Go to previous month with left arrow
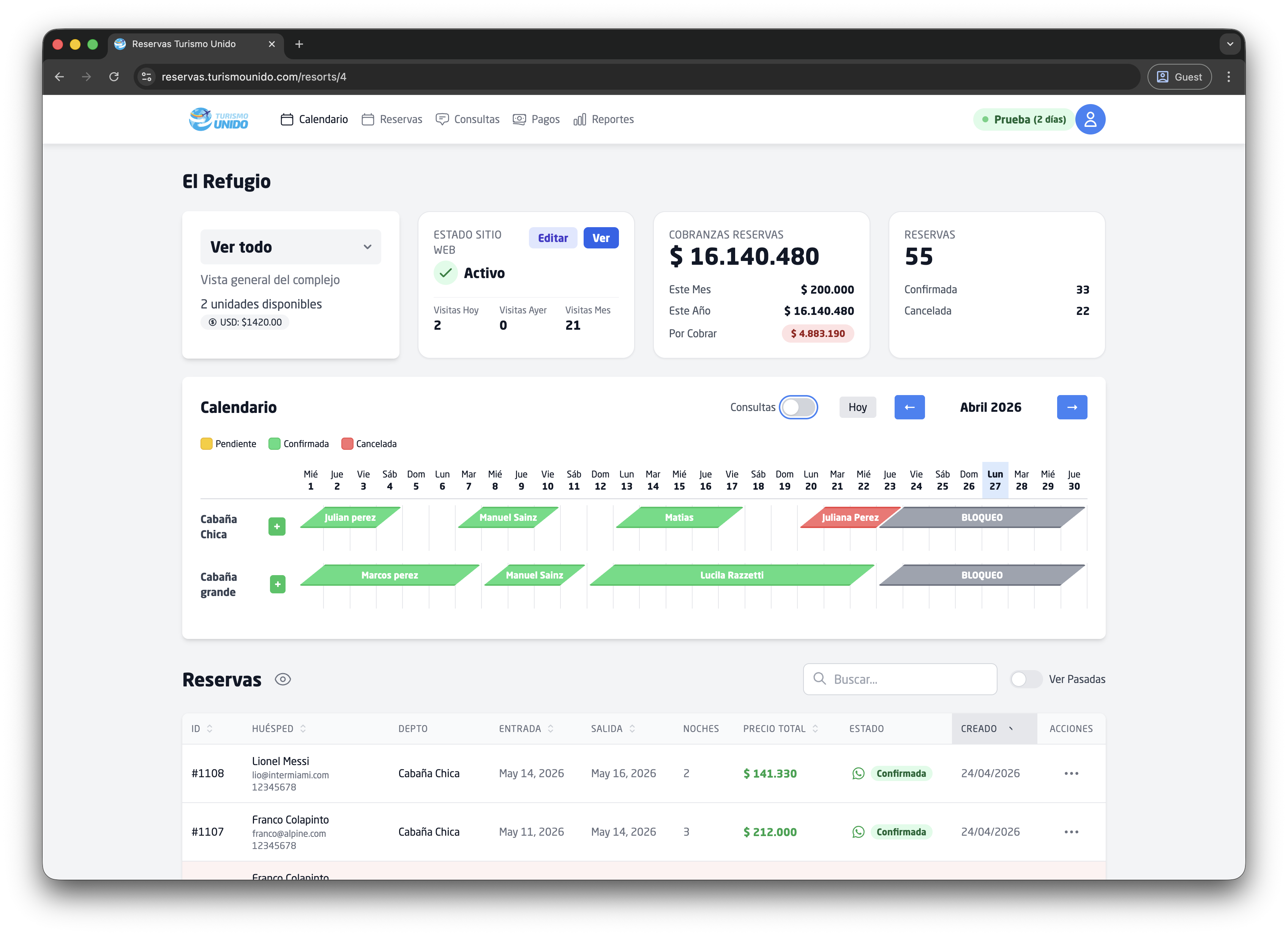Screen dimensions: 1288x936 909,407
